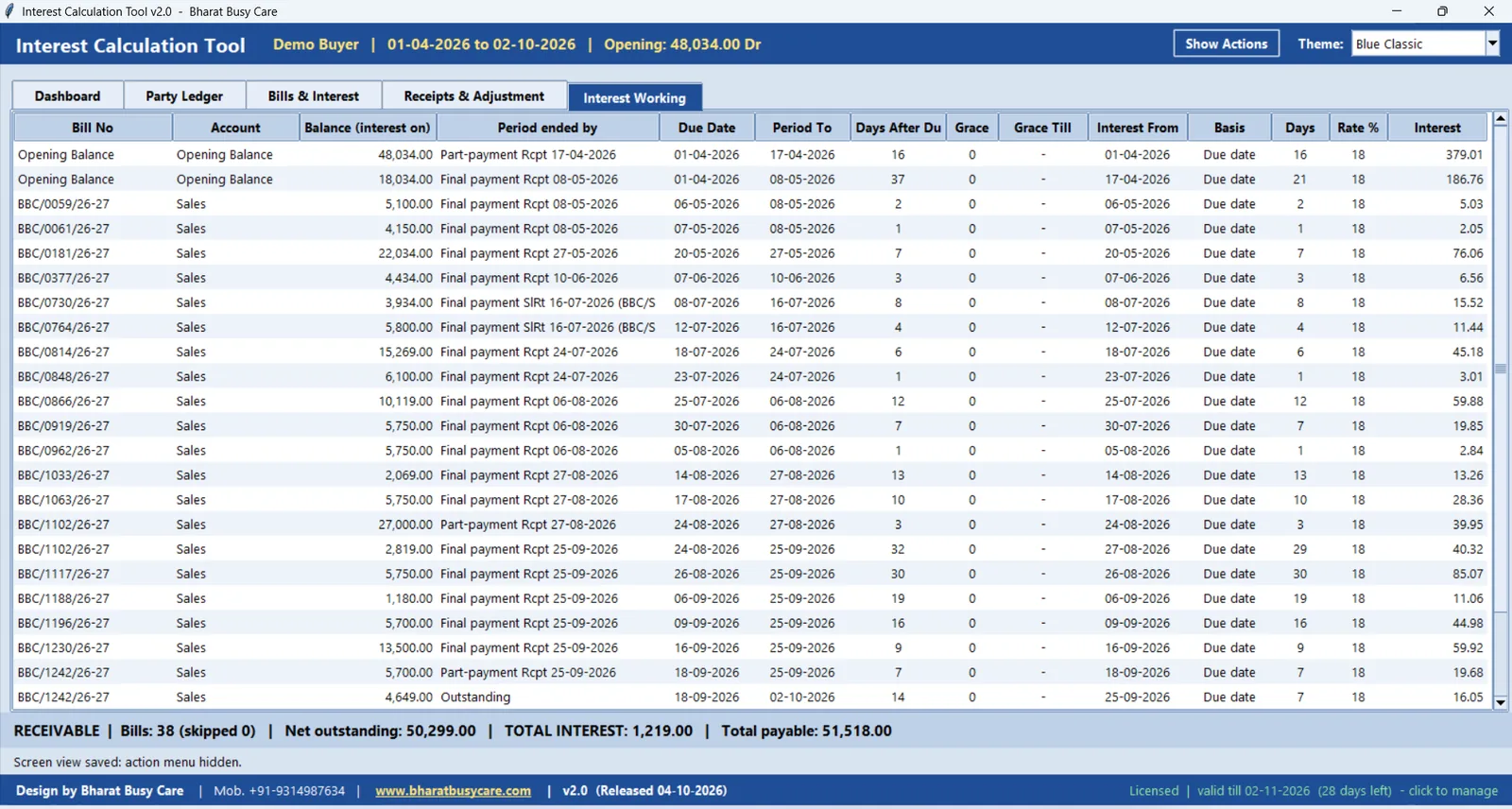This screenshot has width=1512, height=809.
Task: Click the Account column header
Action: 235,128
